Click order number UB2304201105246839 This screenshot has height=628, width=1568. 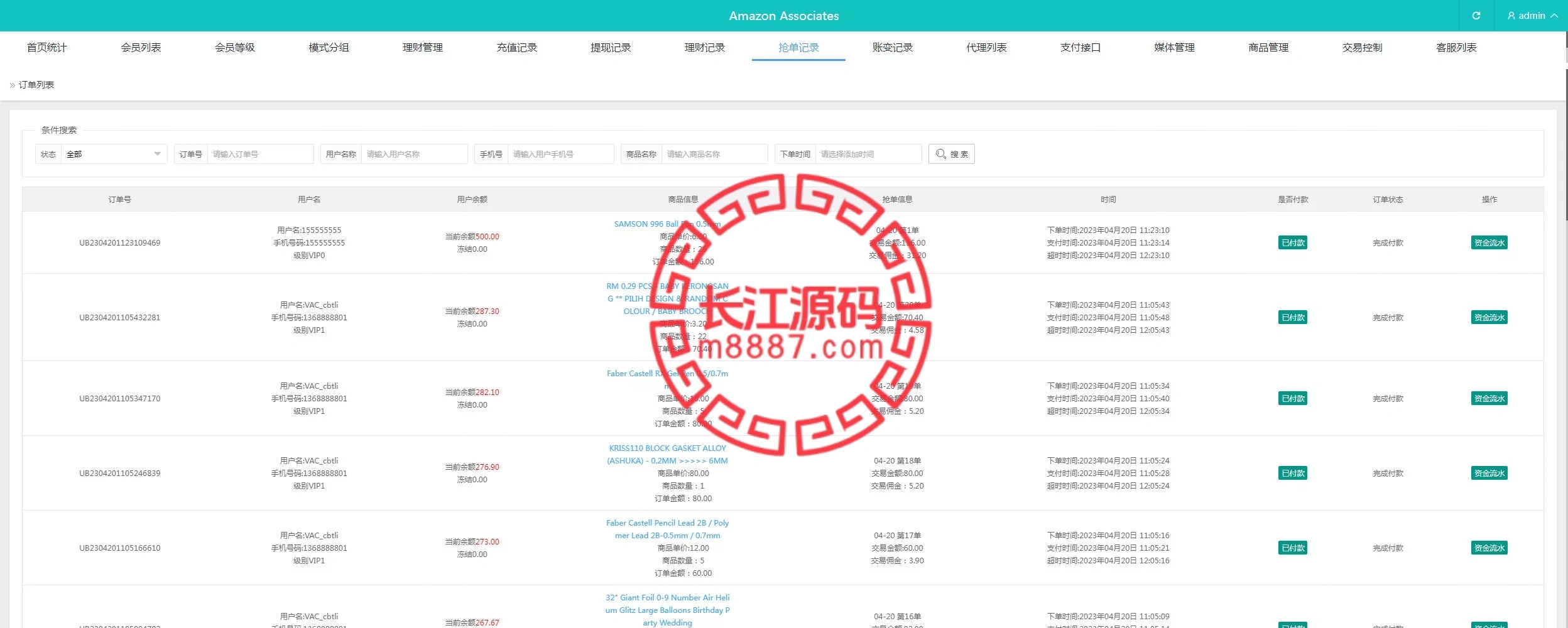119,474
